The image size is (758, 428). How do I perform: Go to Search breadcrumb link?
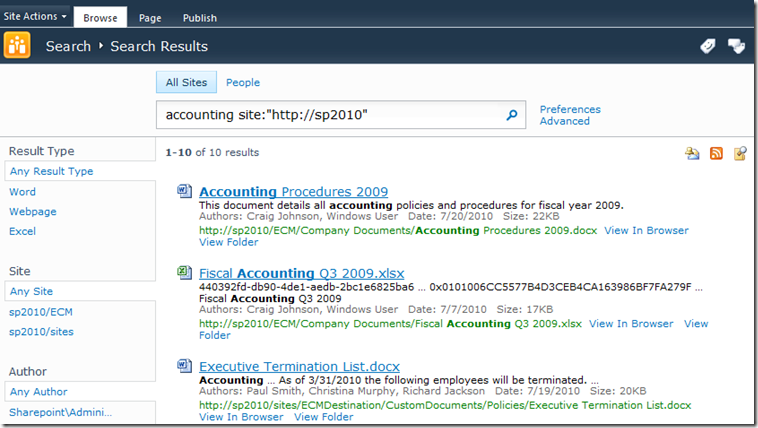tap(68, 46)
